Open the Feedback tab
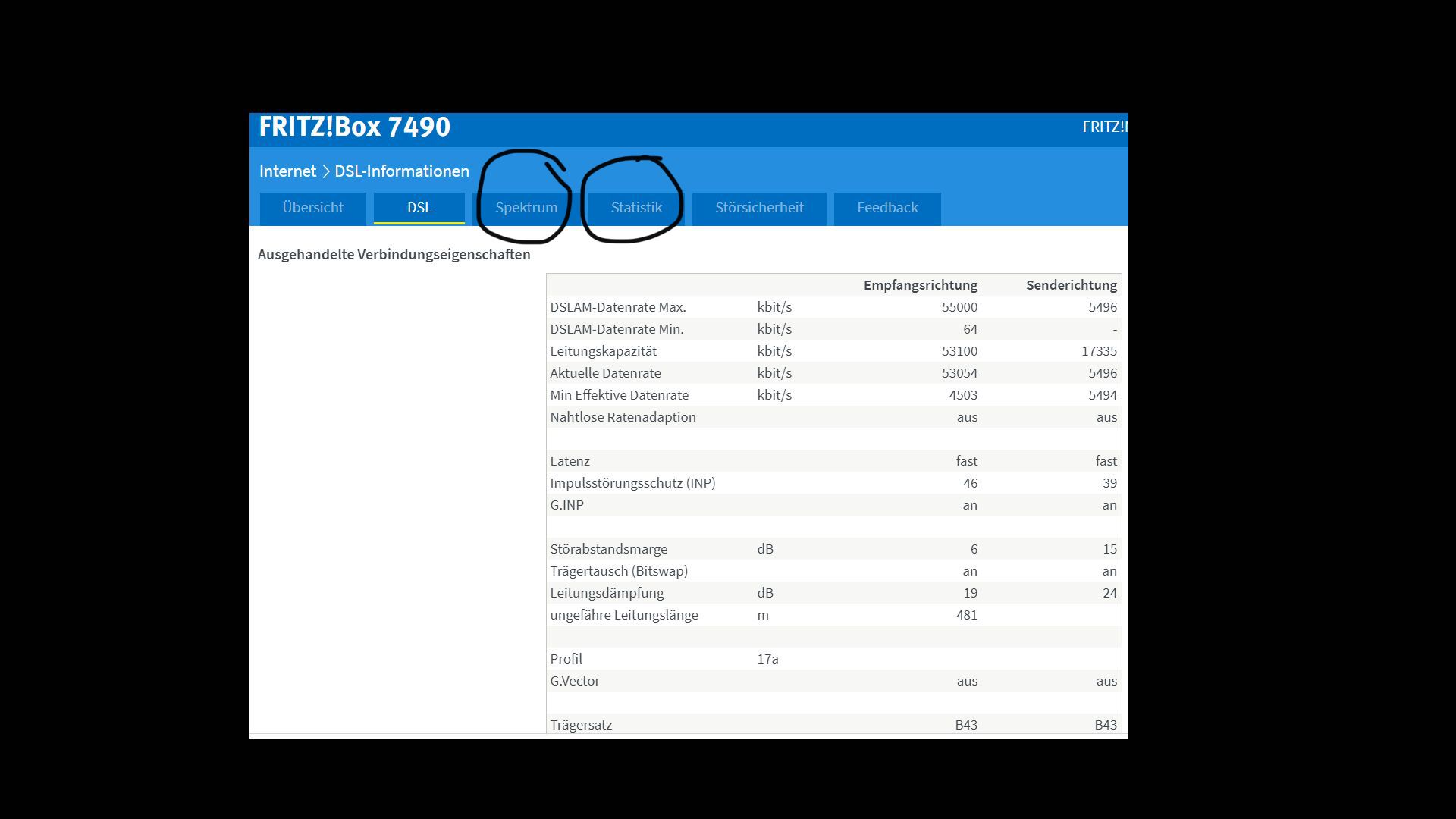Viewport: 1456px width, 819px height. (887, 208)
